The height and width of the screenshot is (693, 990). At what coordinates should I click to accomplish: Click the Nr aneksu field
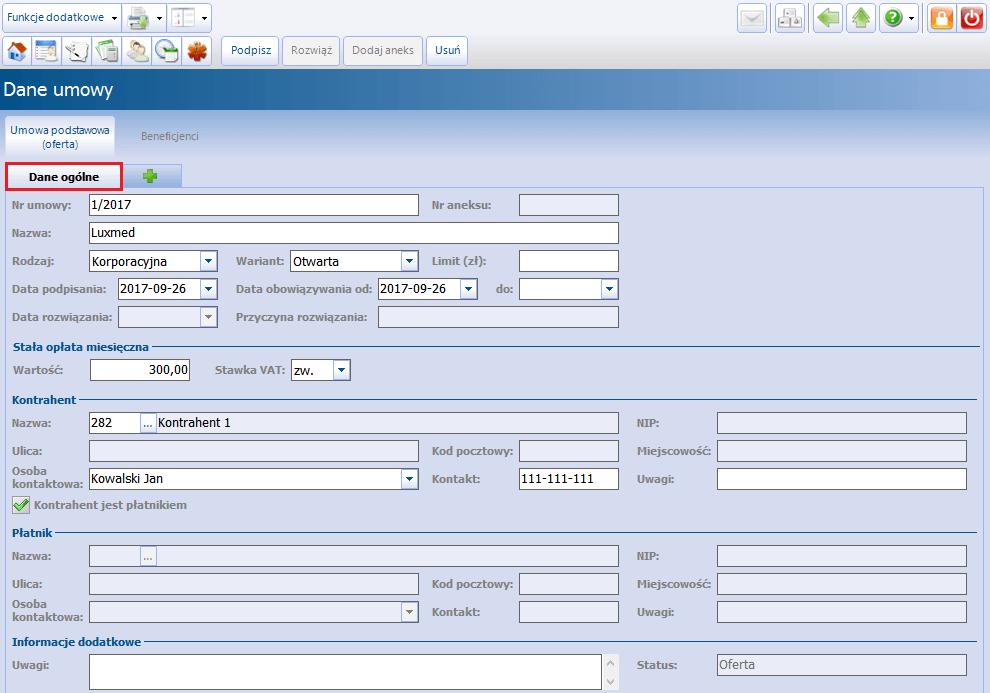[x=569, y=204]
